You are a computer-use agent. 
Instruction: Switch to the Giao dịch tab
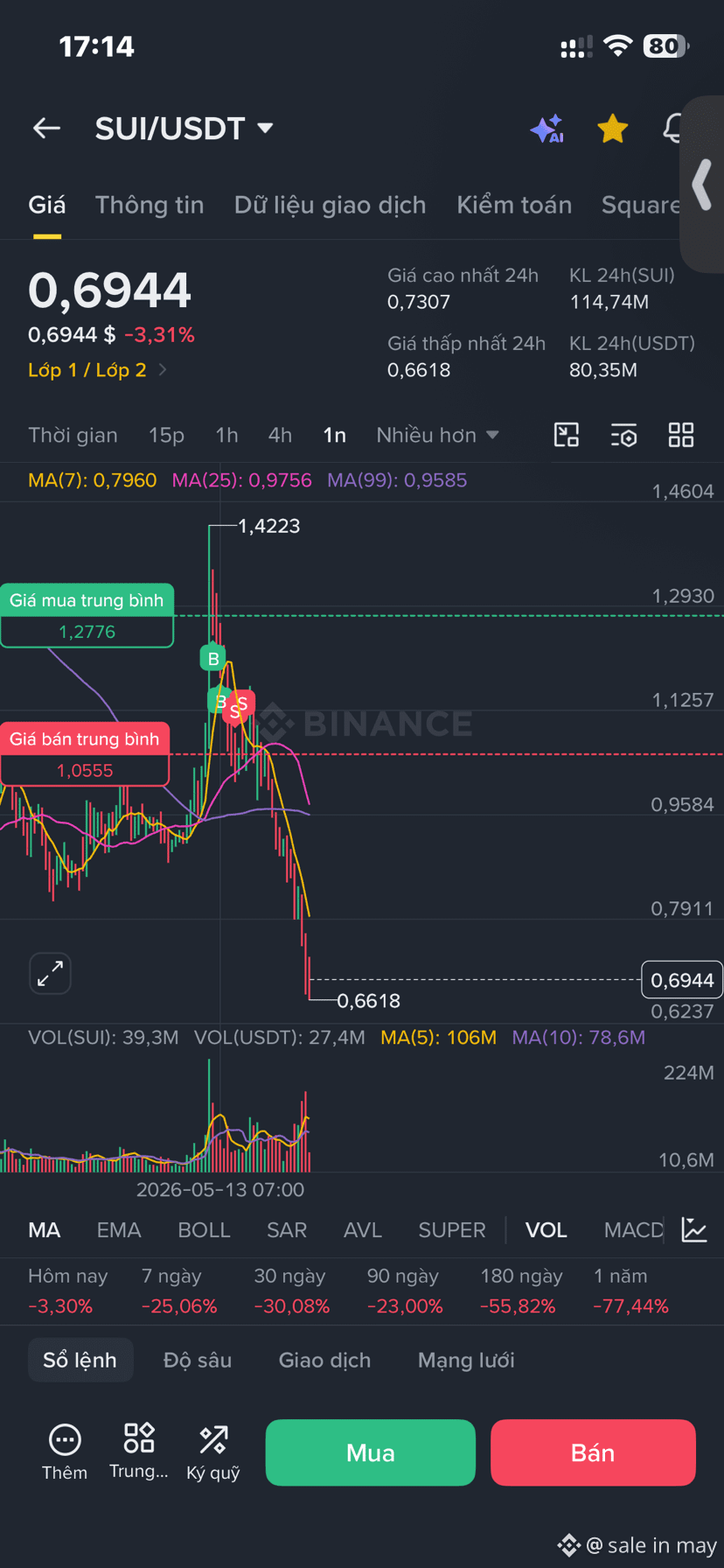pos(324,1360)
